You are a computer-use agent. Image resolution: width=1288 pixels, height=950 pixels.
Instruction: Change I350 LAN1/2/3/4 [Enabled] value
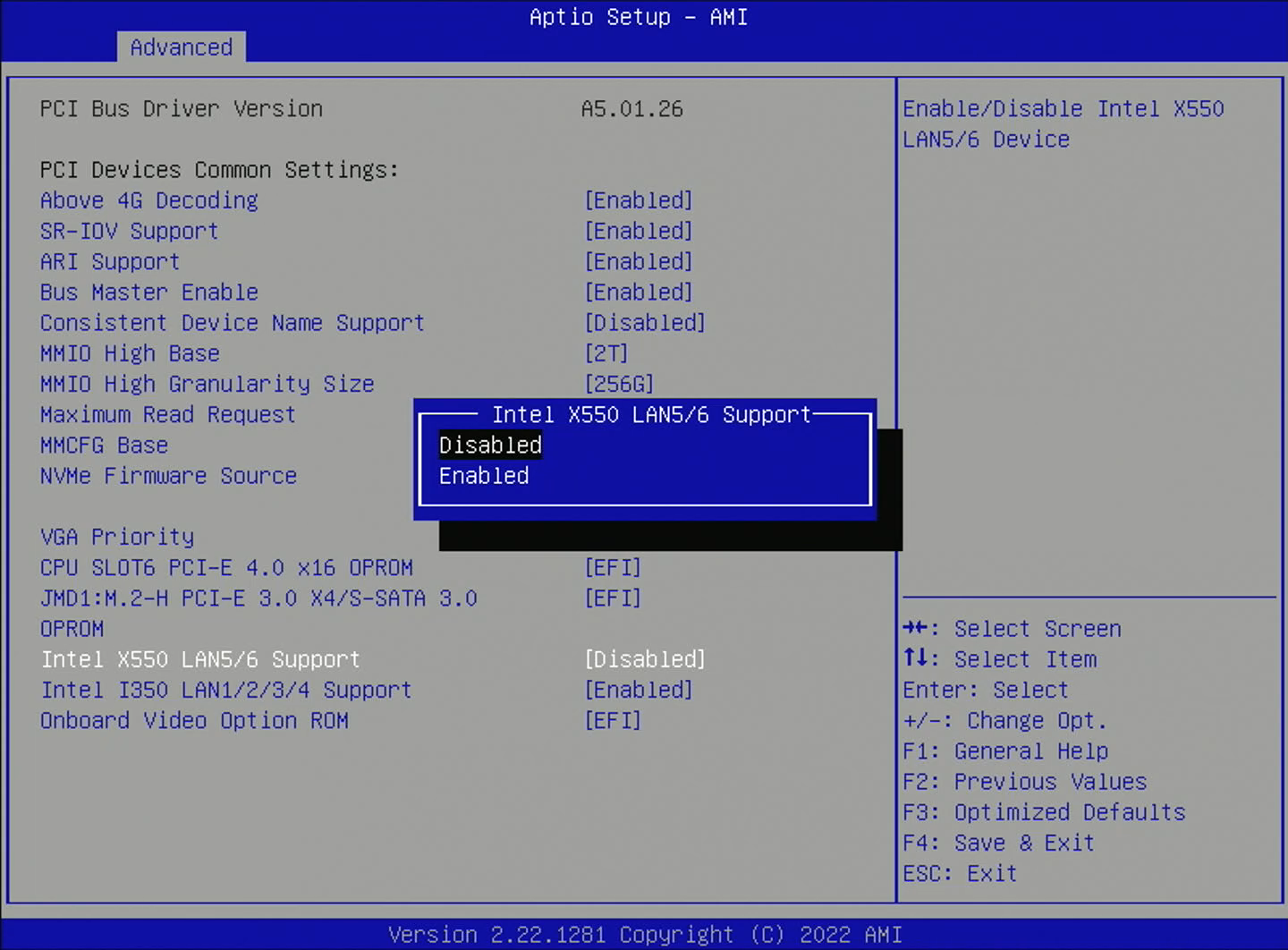639,690
